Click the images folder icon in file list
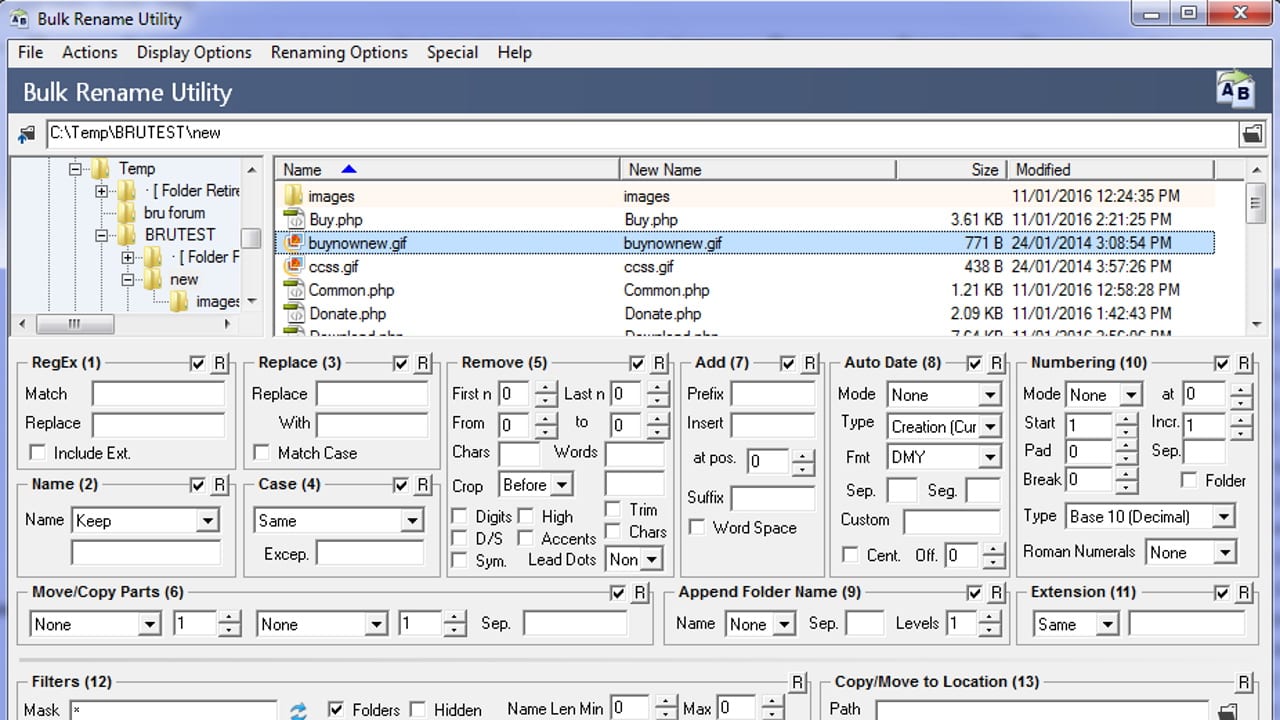This screenshot has width=1280, height=720. [x=293, y=196]
